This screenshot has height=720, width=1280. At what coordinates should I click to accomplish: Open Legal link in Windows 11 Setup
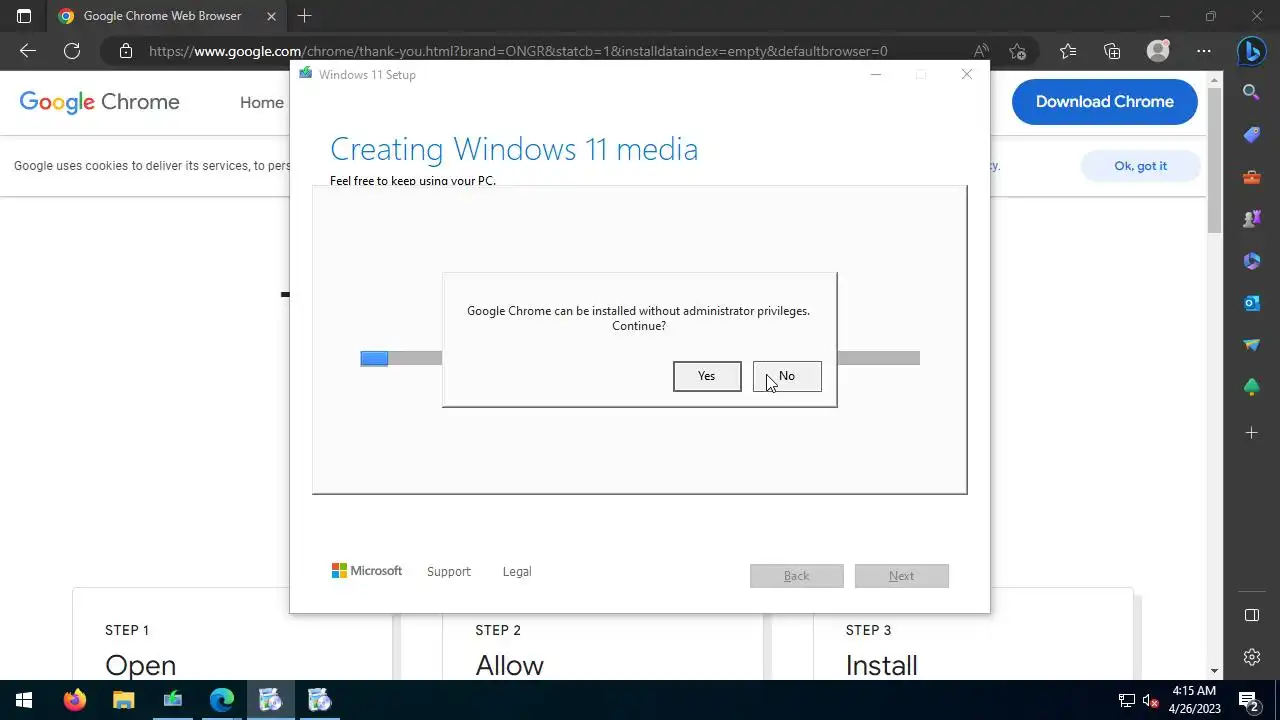(x=517, y=572)
